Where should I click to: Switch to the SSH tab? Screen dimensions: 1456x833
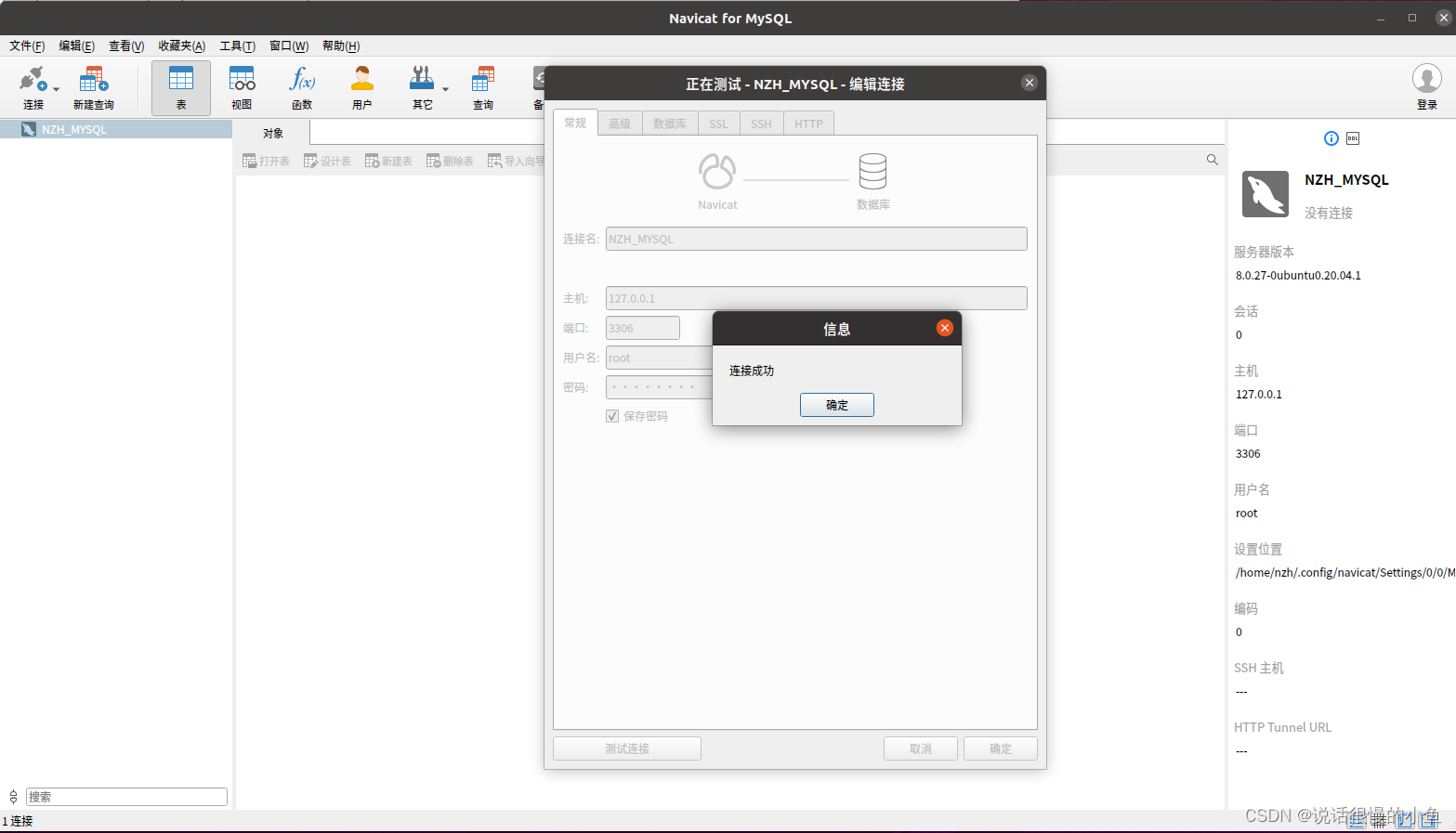pyautogui.click(x=762, y=124)
